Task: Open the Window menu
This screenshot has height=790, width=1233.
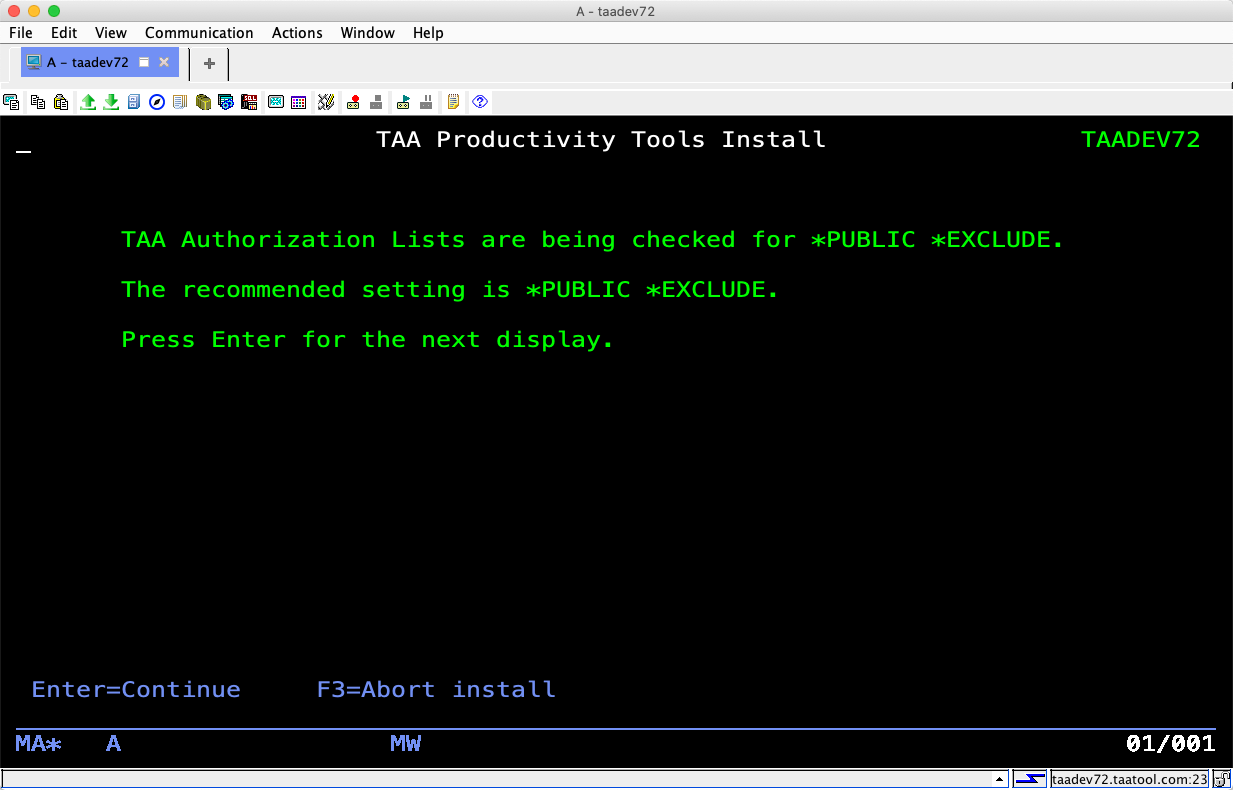Action: tap(368, 33)
